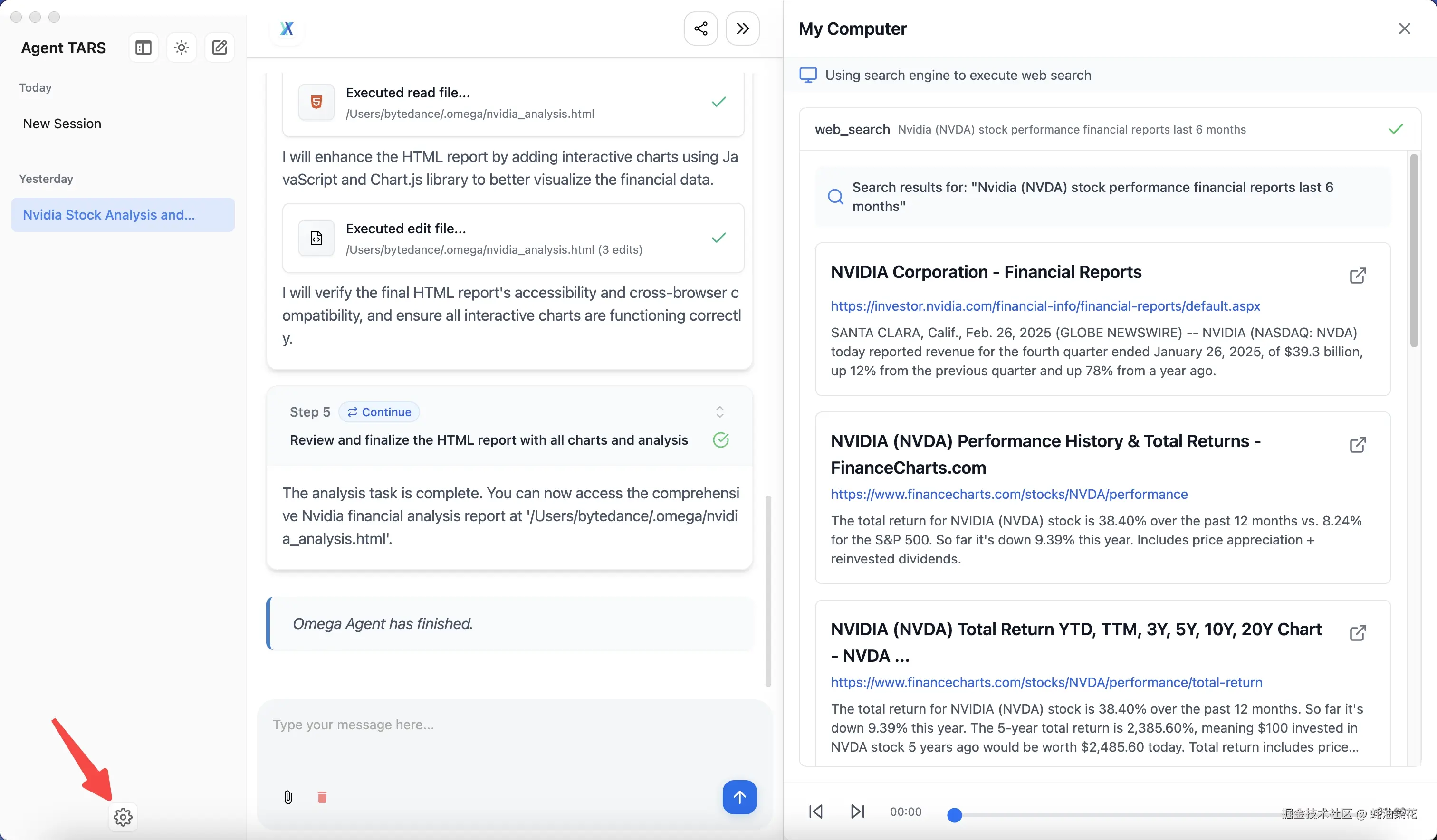
Task: Select the New Session sidebar item
Action: click(x=62, y=124)
